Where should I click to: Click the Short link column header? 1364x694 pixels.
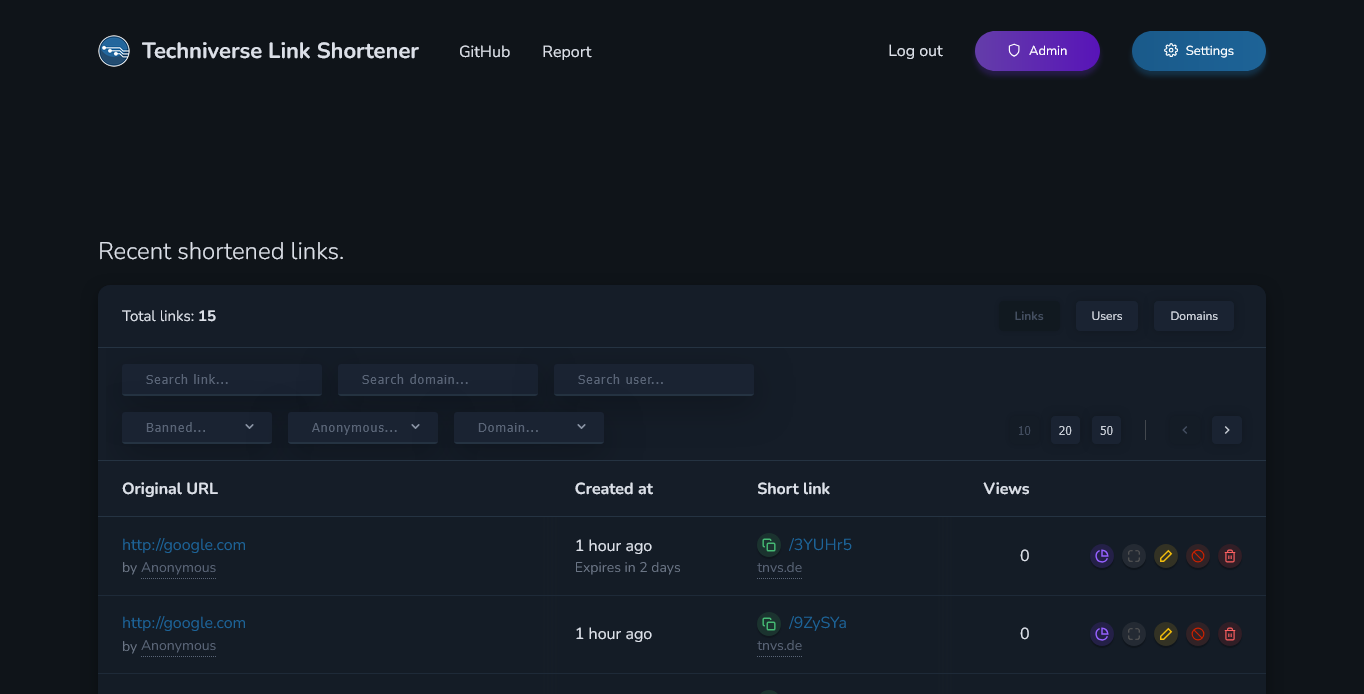coord(794,489)
